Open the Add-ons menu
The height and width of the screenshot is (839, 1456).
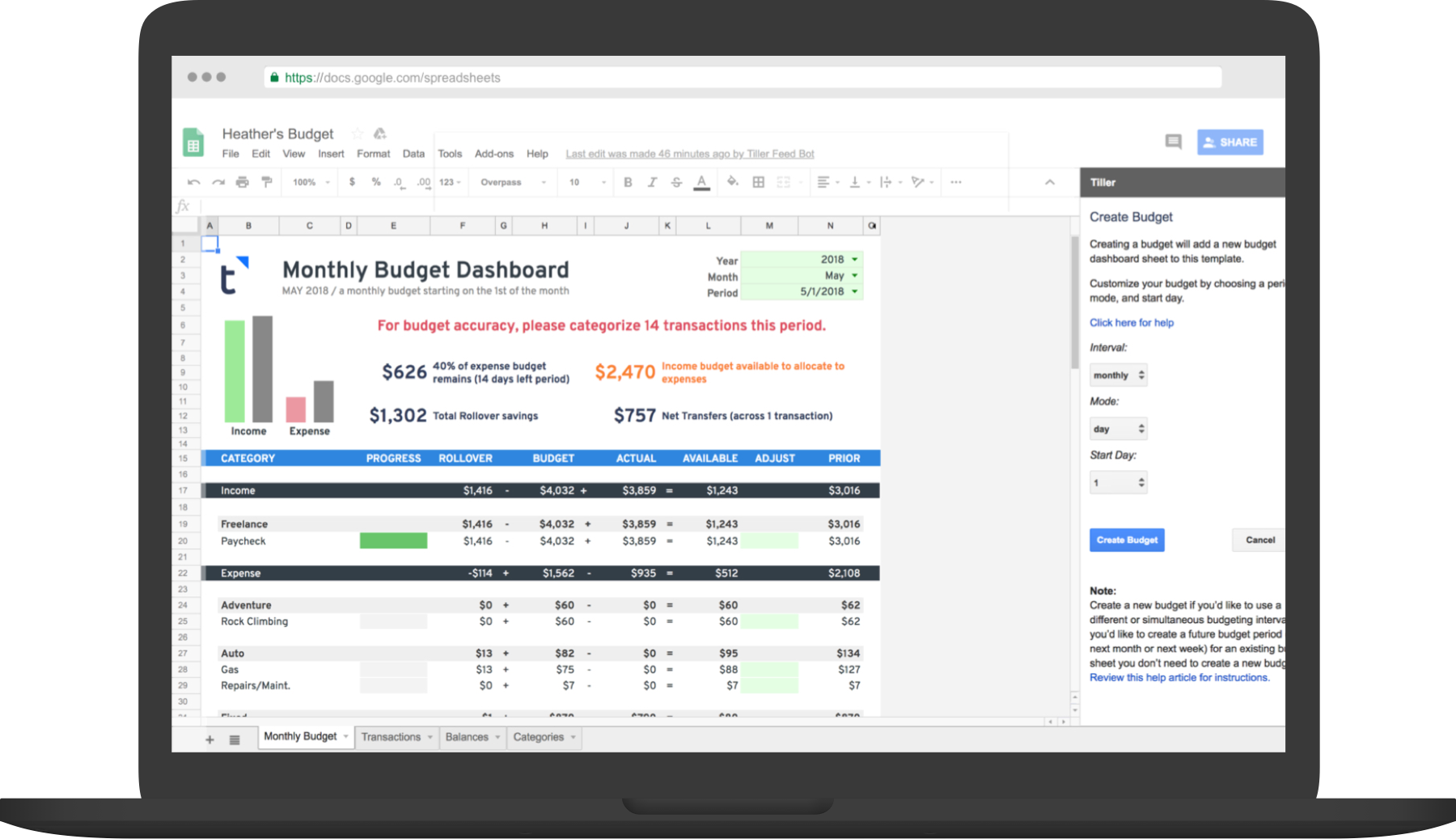pyautogui.click(x=493, y=154)
